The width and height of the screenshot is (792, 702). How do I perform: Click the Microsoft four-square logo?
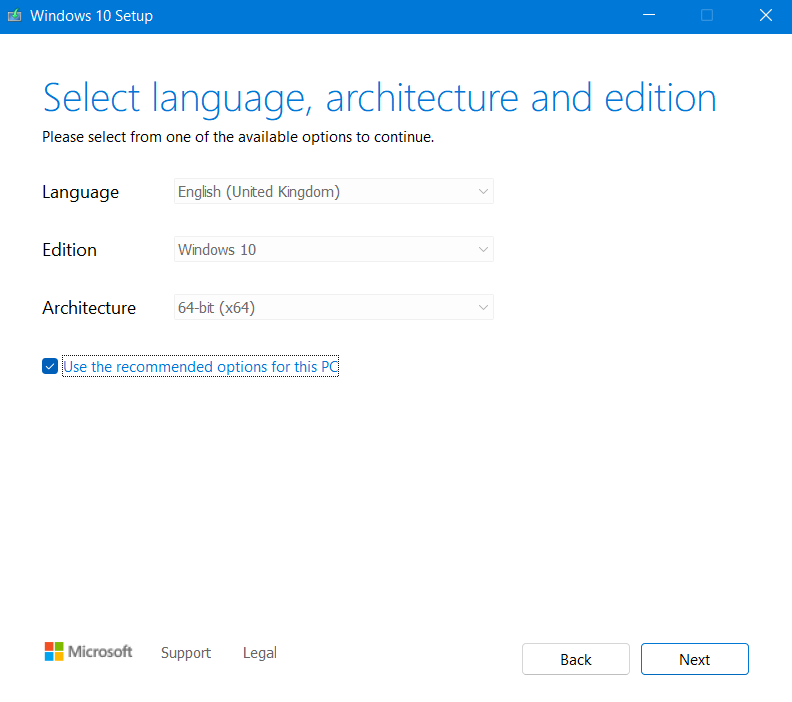pyautogui.click(x=54, y=652)
